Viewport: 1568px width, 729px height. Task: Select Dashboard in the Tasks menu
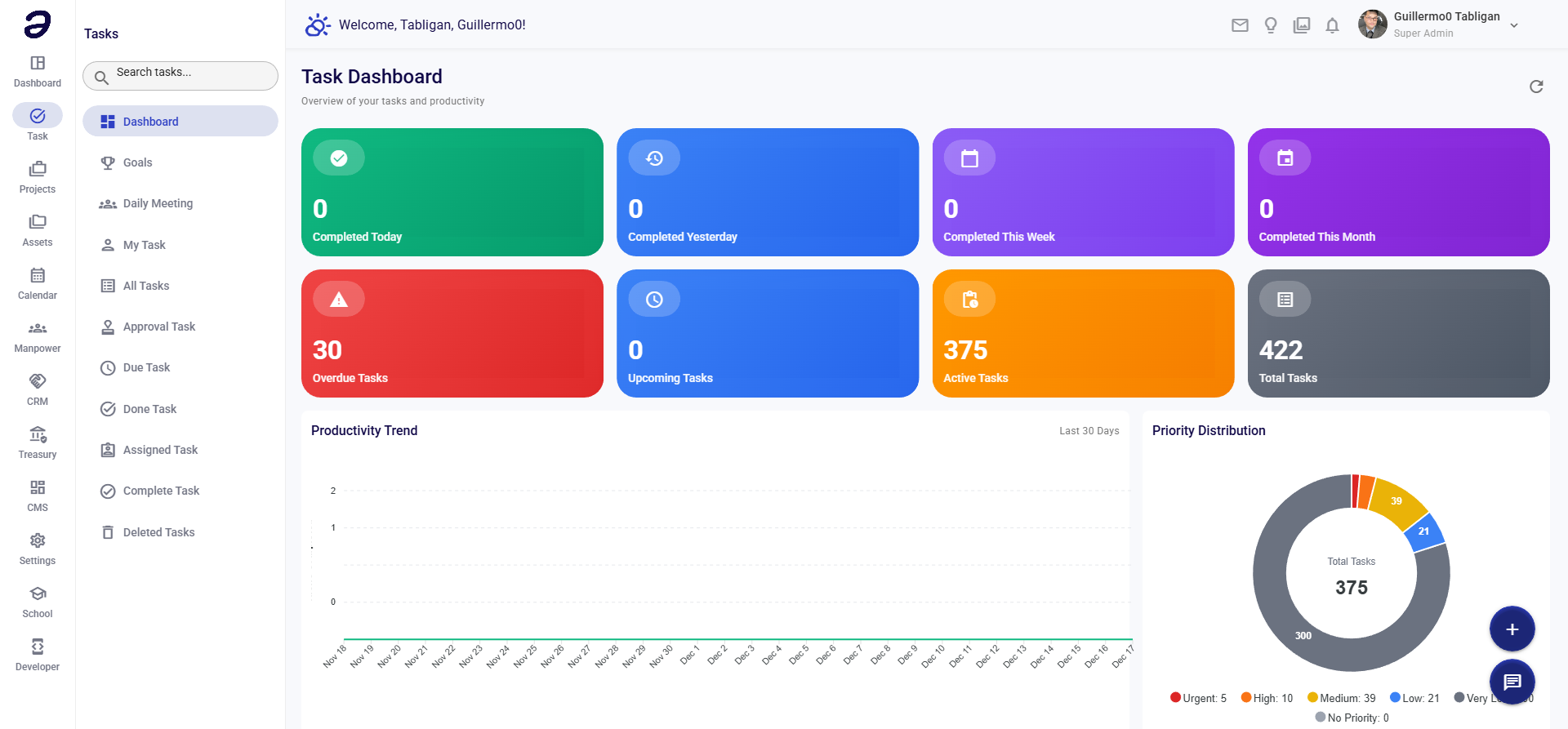[x=180, y=122]
